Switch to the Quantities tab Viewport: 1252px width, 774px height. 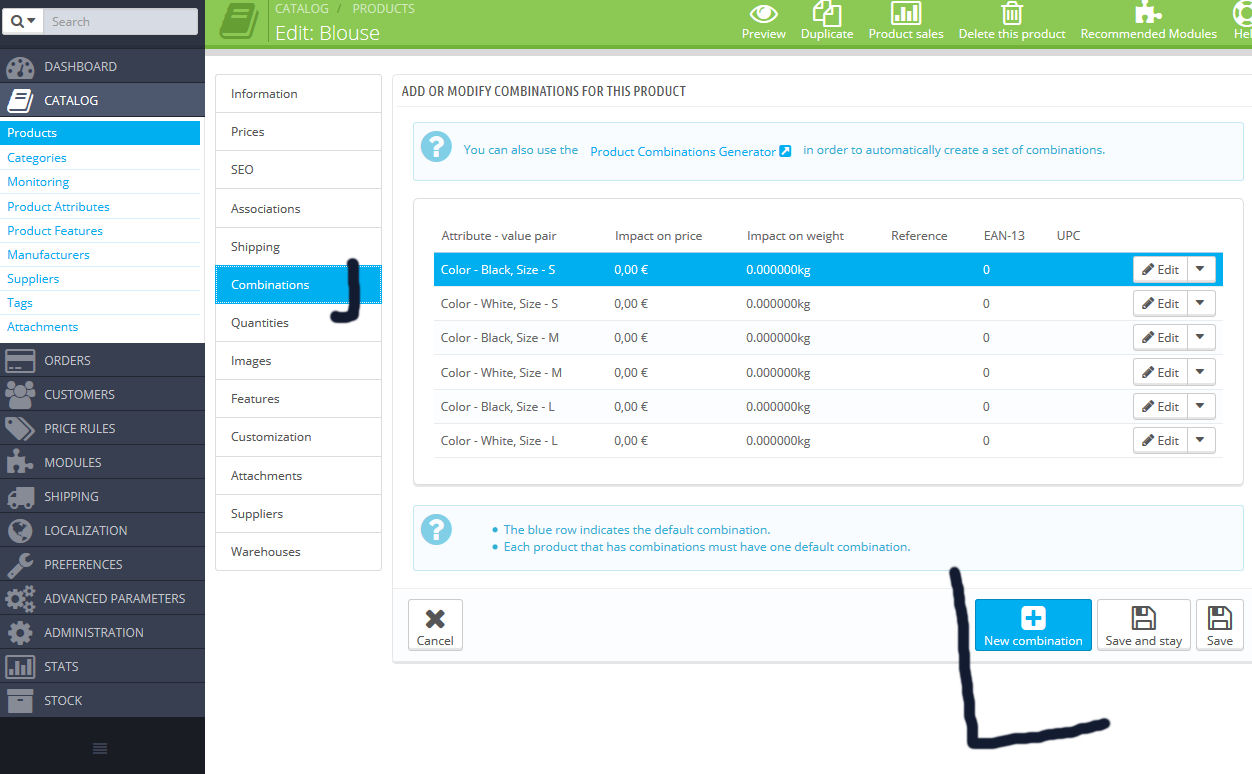click(x=298, y=323)
